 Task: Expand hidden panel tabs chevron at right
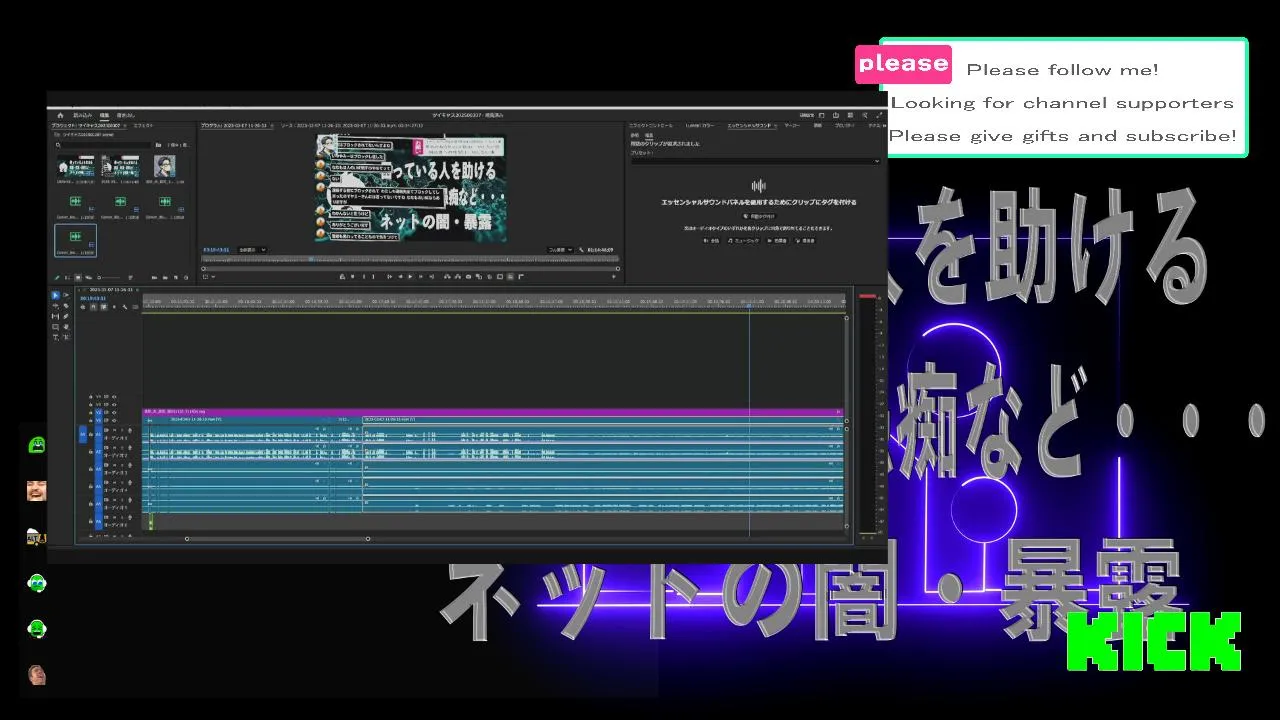pos(884,126)
